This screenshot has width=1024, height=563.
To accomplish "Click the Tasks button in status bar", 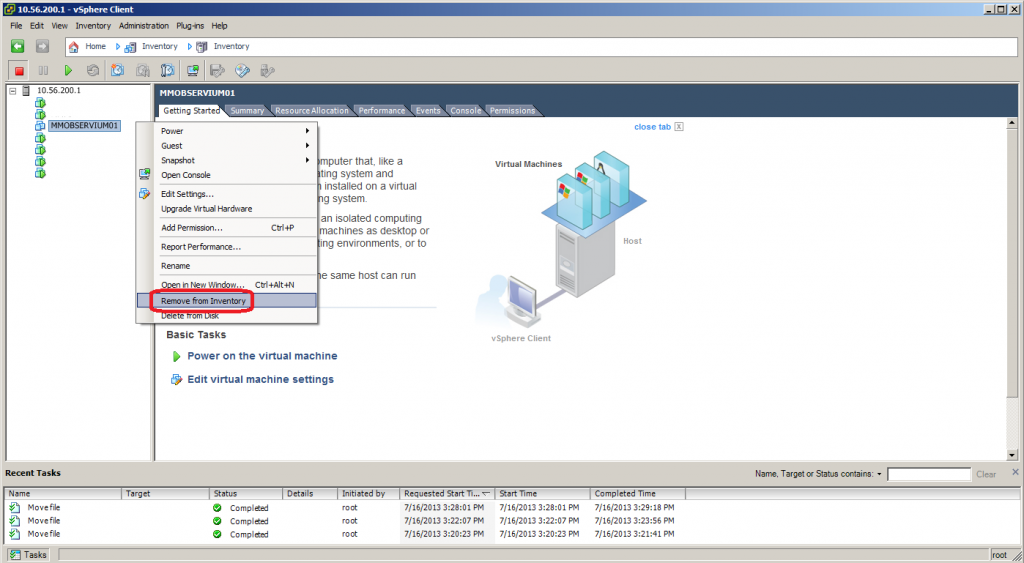I will pos(29,555).
